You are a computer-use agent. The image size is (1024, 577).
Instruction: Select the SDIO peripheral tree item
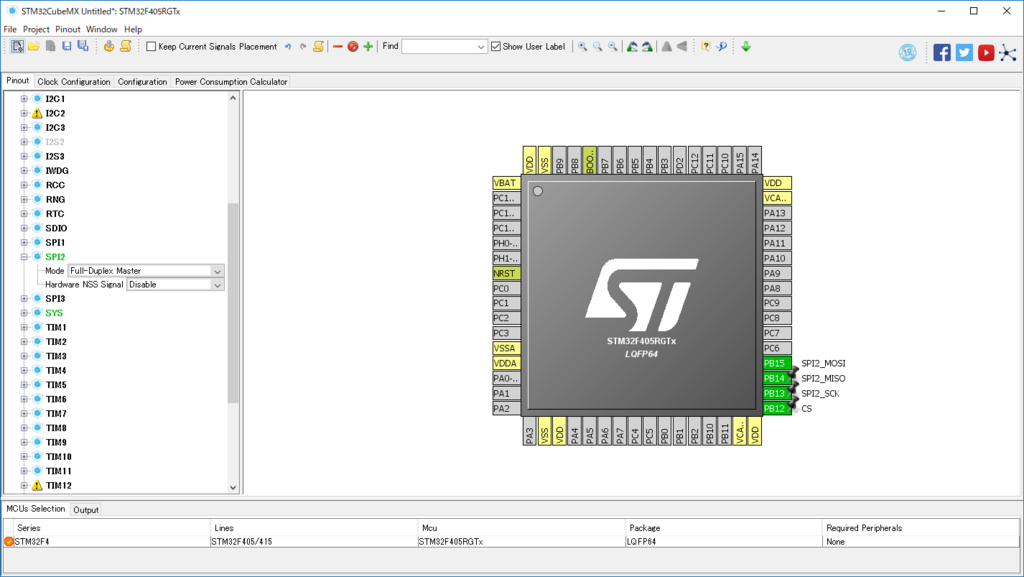coord(56,228)
